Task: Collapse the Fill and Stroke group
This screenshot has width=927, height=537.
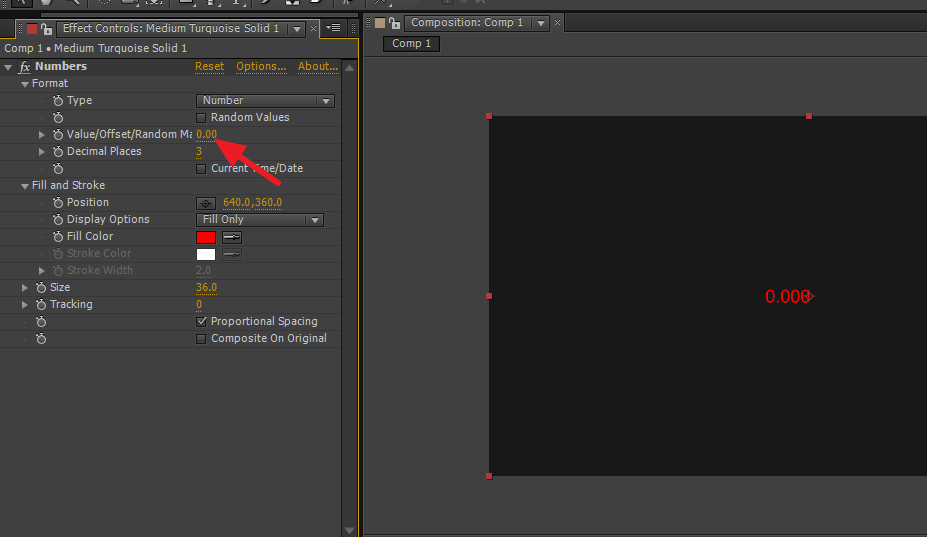Action: (x=25, y=186)
